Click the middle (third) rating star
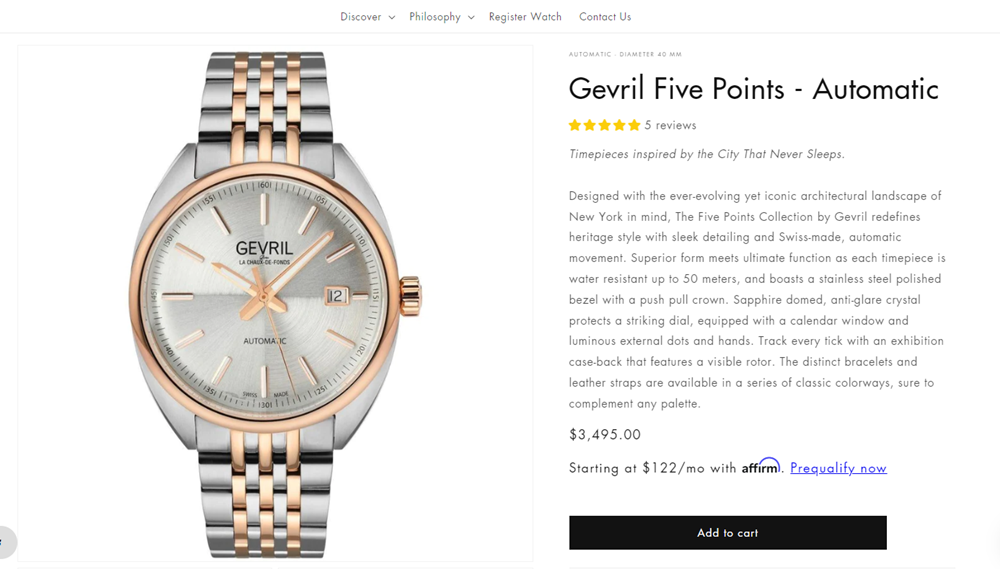 pos(604,126)
